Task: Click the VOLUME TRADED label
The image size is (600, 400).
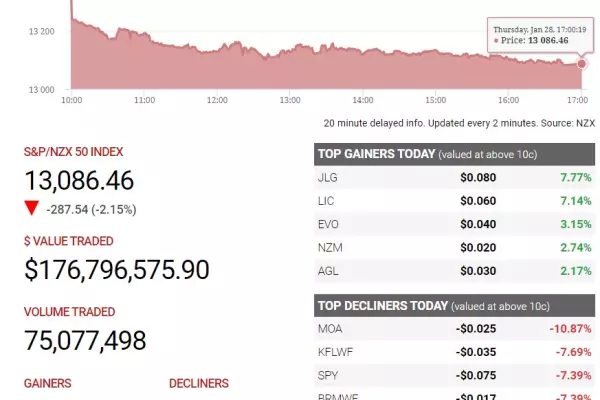Action: coord(69,312)
